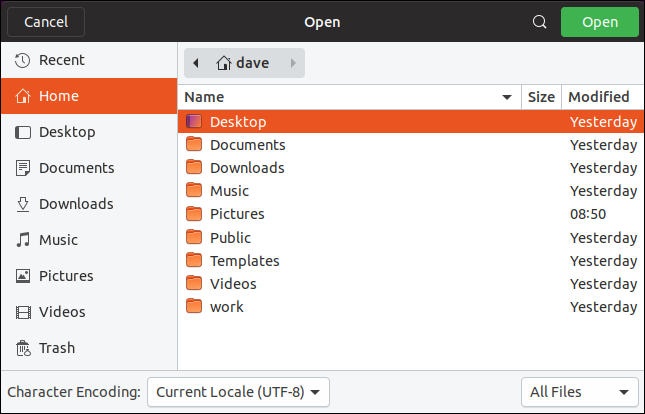
Task: Sort files by Modified column header
Action: (599, 97)
